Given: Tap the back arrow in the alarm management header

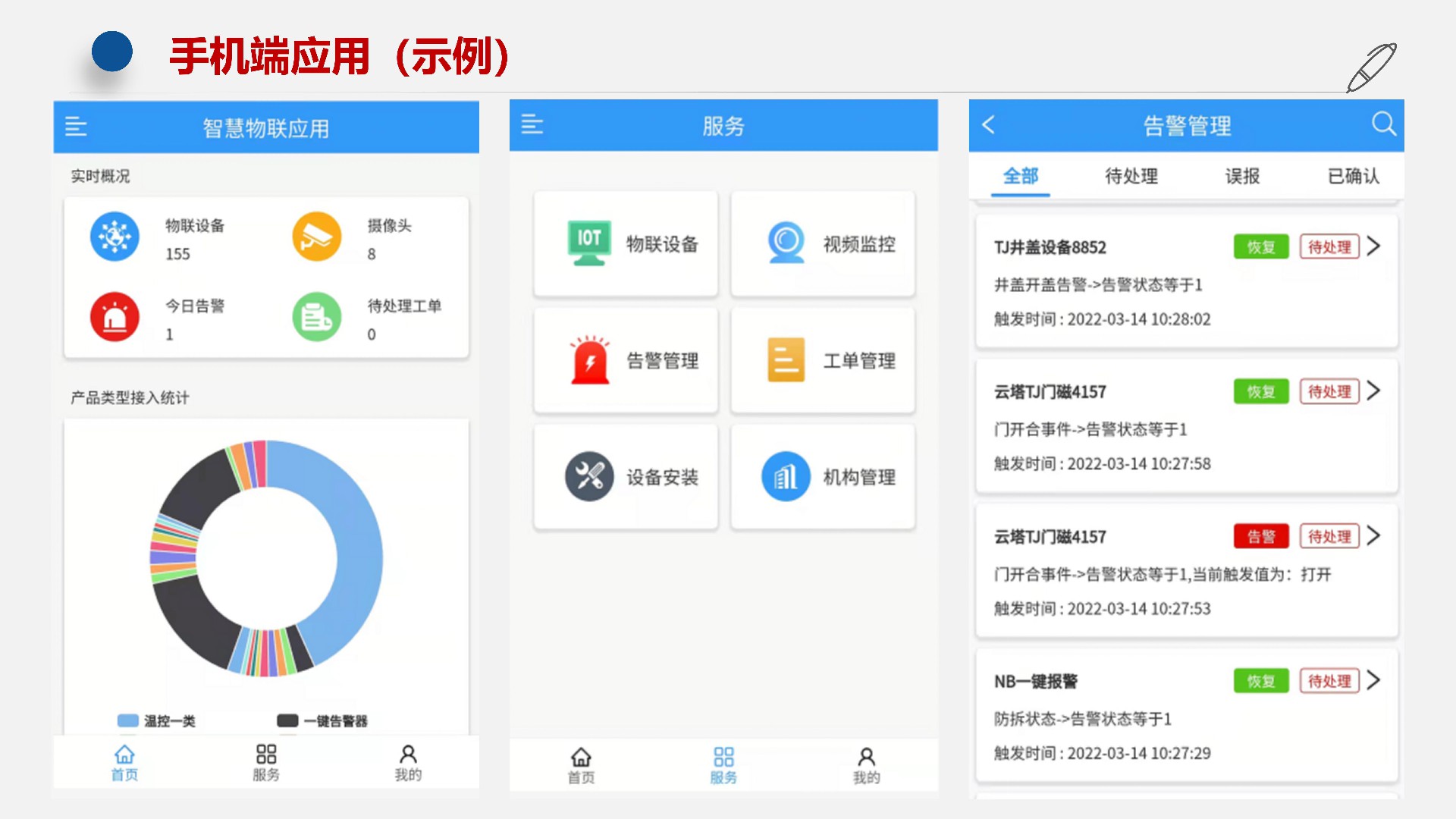Looking at the screenshot, I should (988, 125).
